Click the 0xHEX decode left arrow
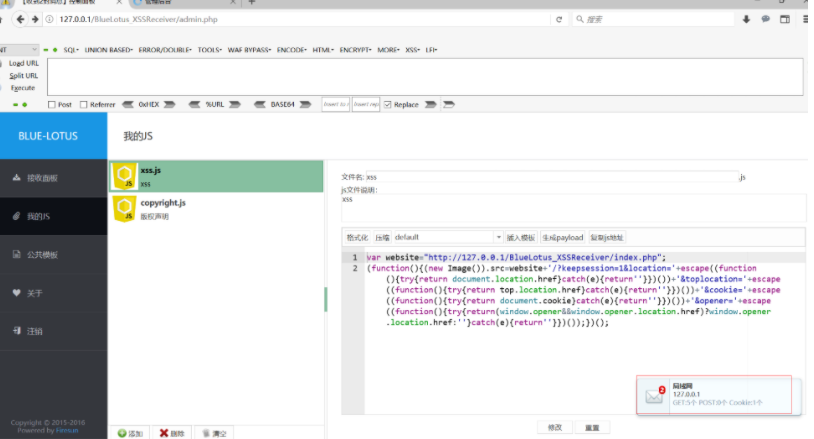 point(128,104)
